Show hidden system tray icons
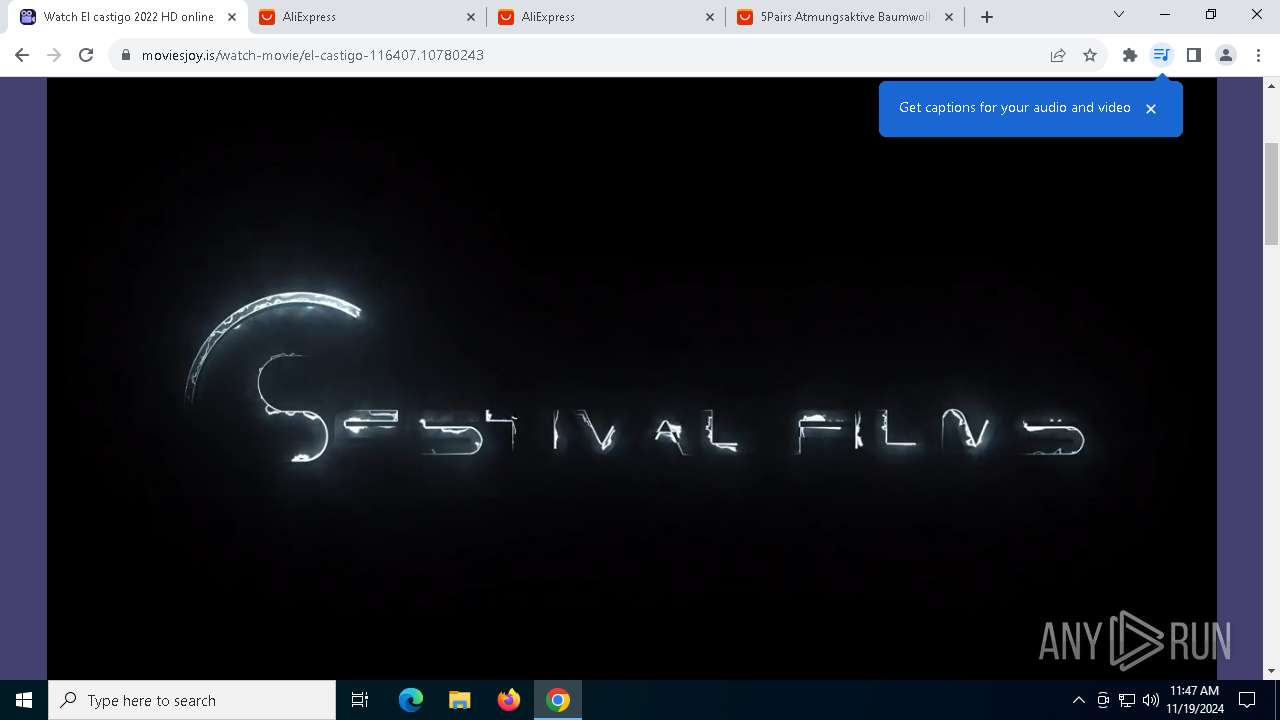This screenshot has width=1280, height=720. 1078,700
